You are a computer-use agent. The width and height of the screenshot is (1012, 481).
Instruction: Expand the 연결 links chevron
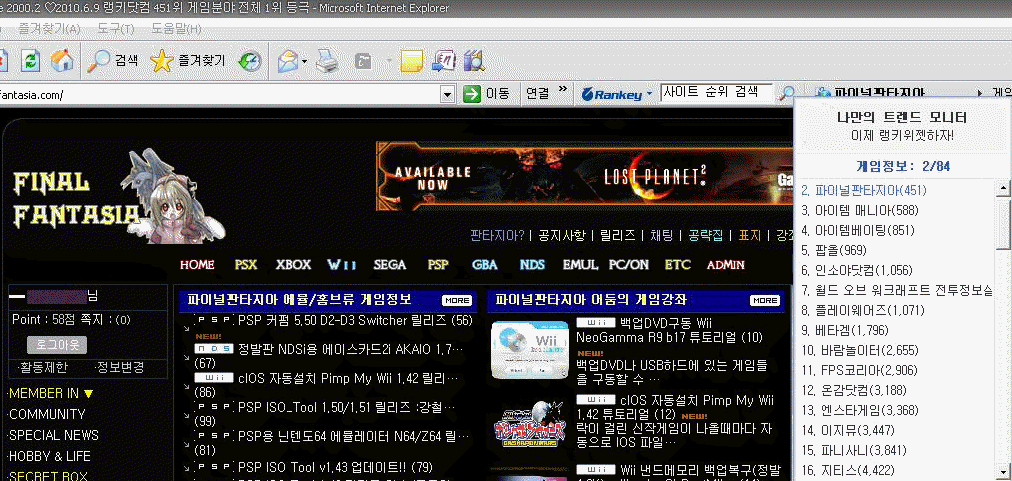(x=563, y=89)
